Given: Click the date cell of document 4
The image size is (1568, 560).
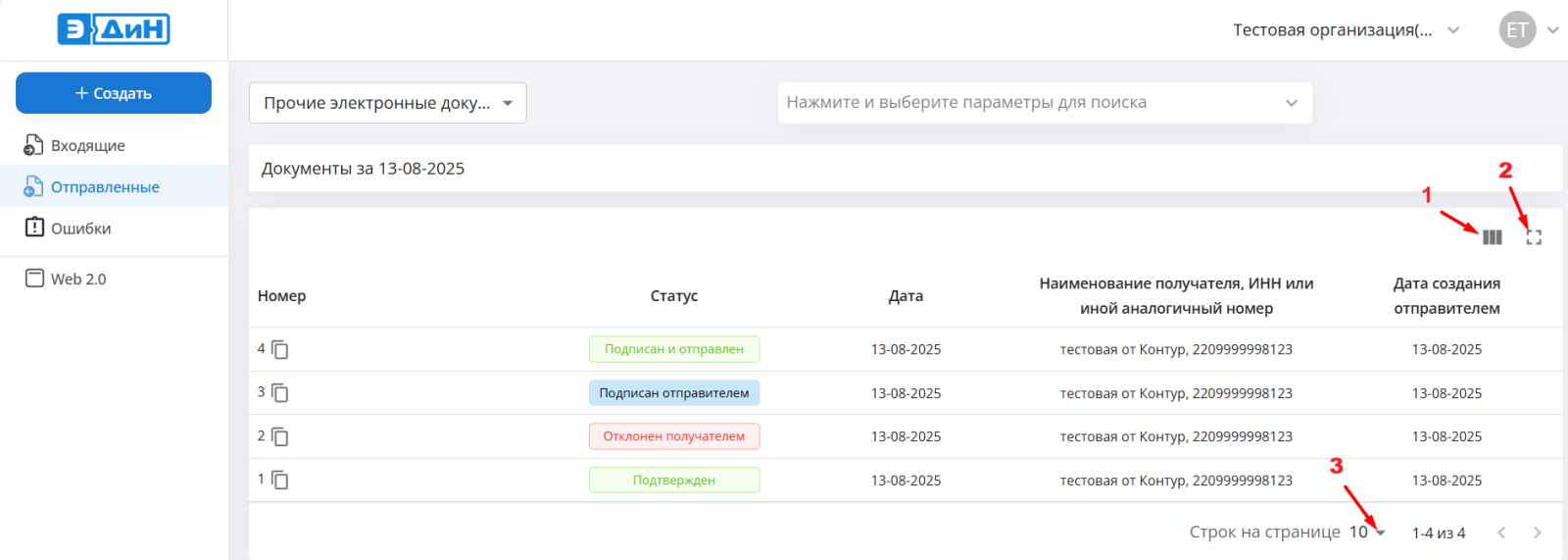Looking at the screenshot, I should click(x=906, y=349).
